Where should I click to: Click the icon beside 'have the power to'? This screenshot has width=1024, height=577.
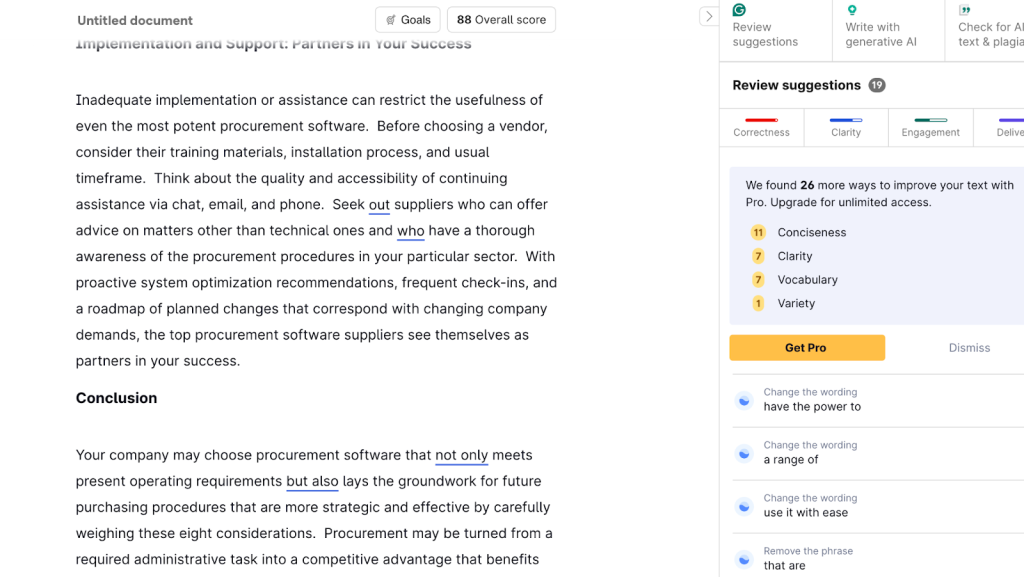tap(744, 400)
